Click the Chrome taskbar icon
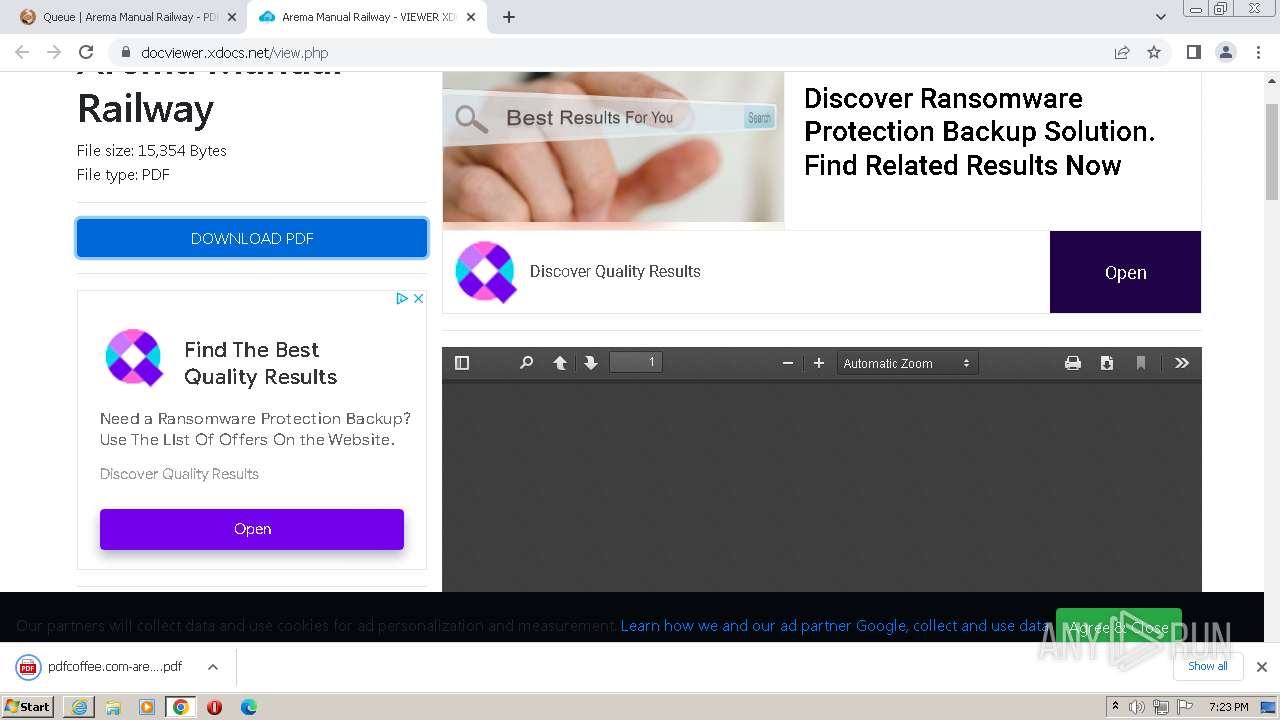This screenshot has height=720, width=1280. click(x=181, y=707)
